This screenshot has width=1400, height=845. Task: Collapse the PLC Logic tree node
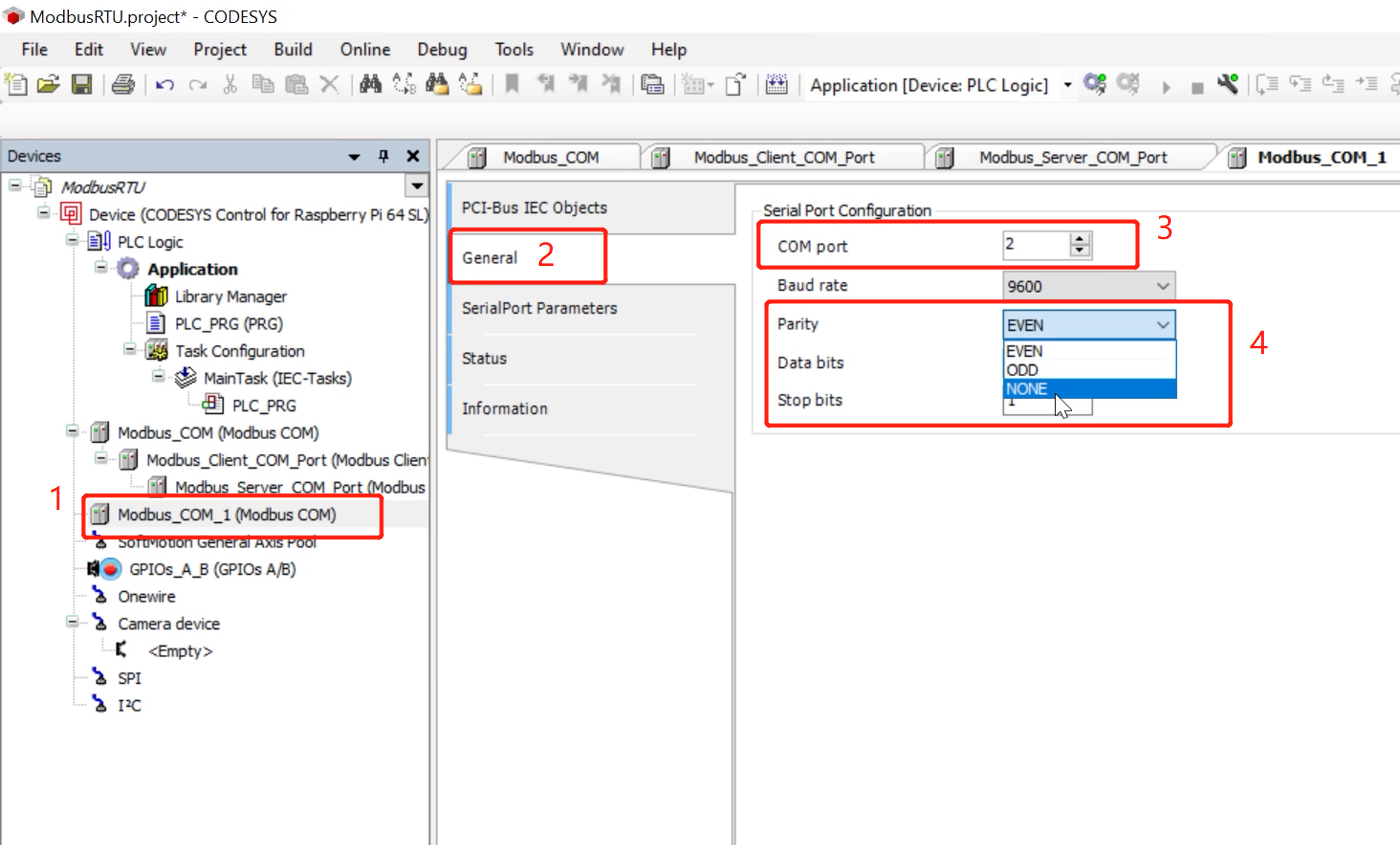(71, 241)
